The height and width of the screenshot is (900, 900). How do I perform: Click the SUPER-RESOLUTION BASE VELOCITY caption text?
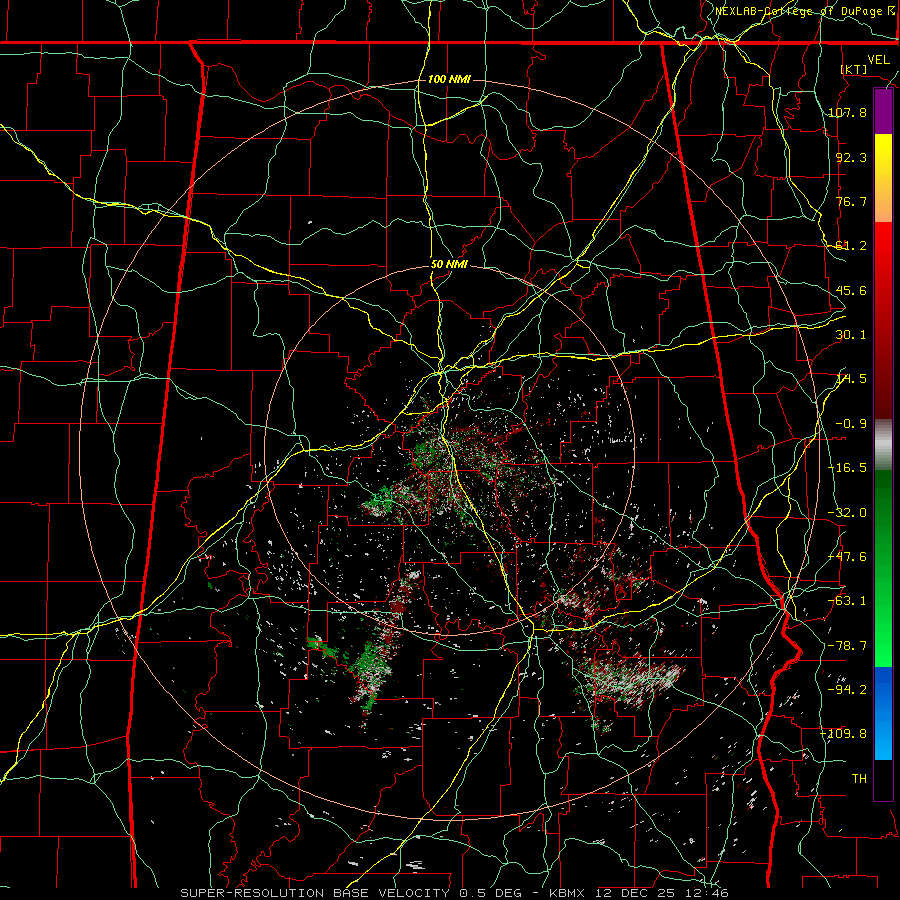[315, 893]
